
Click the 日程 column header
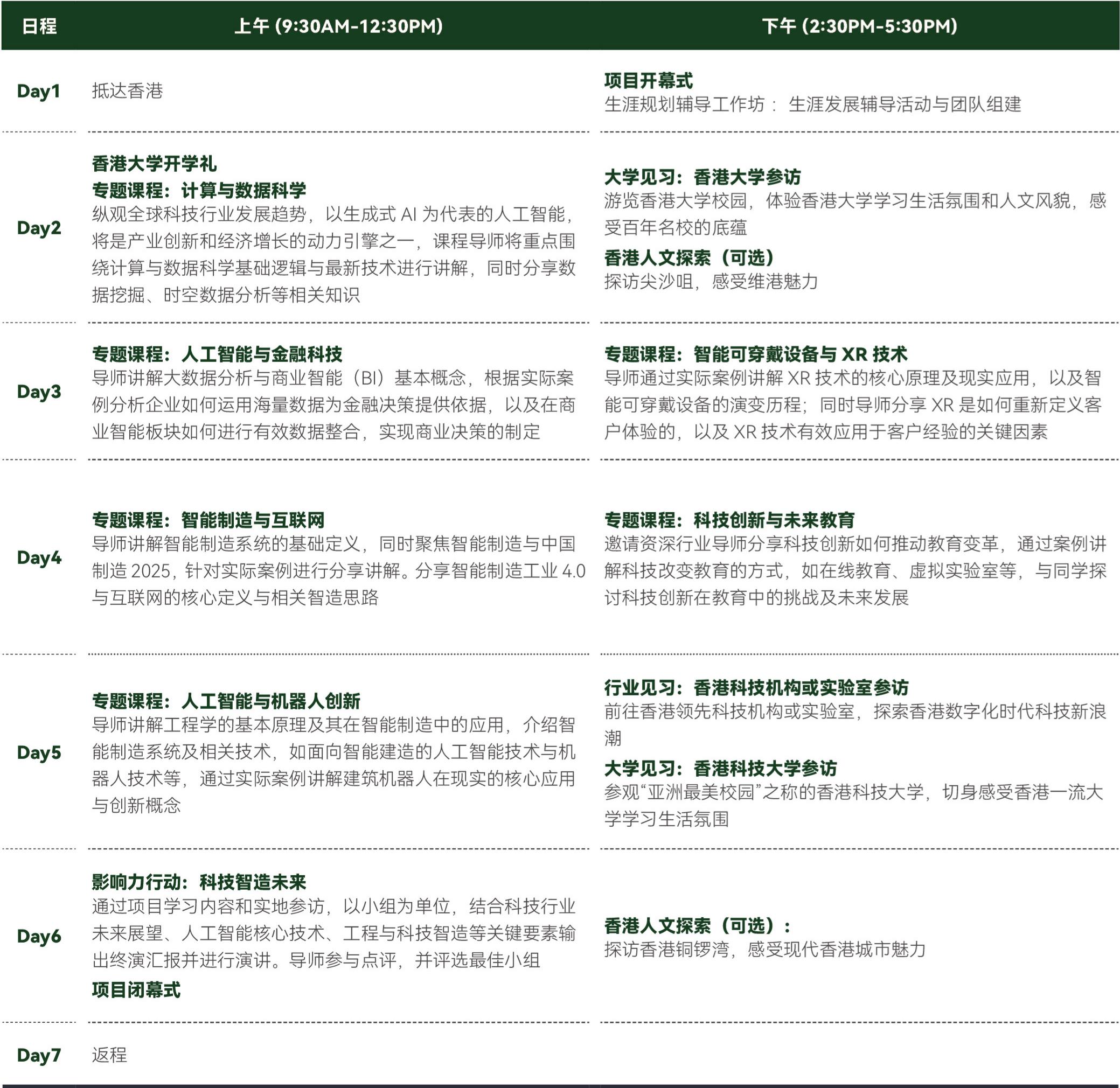[x=39, y=26]
